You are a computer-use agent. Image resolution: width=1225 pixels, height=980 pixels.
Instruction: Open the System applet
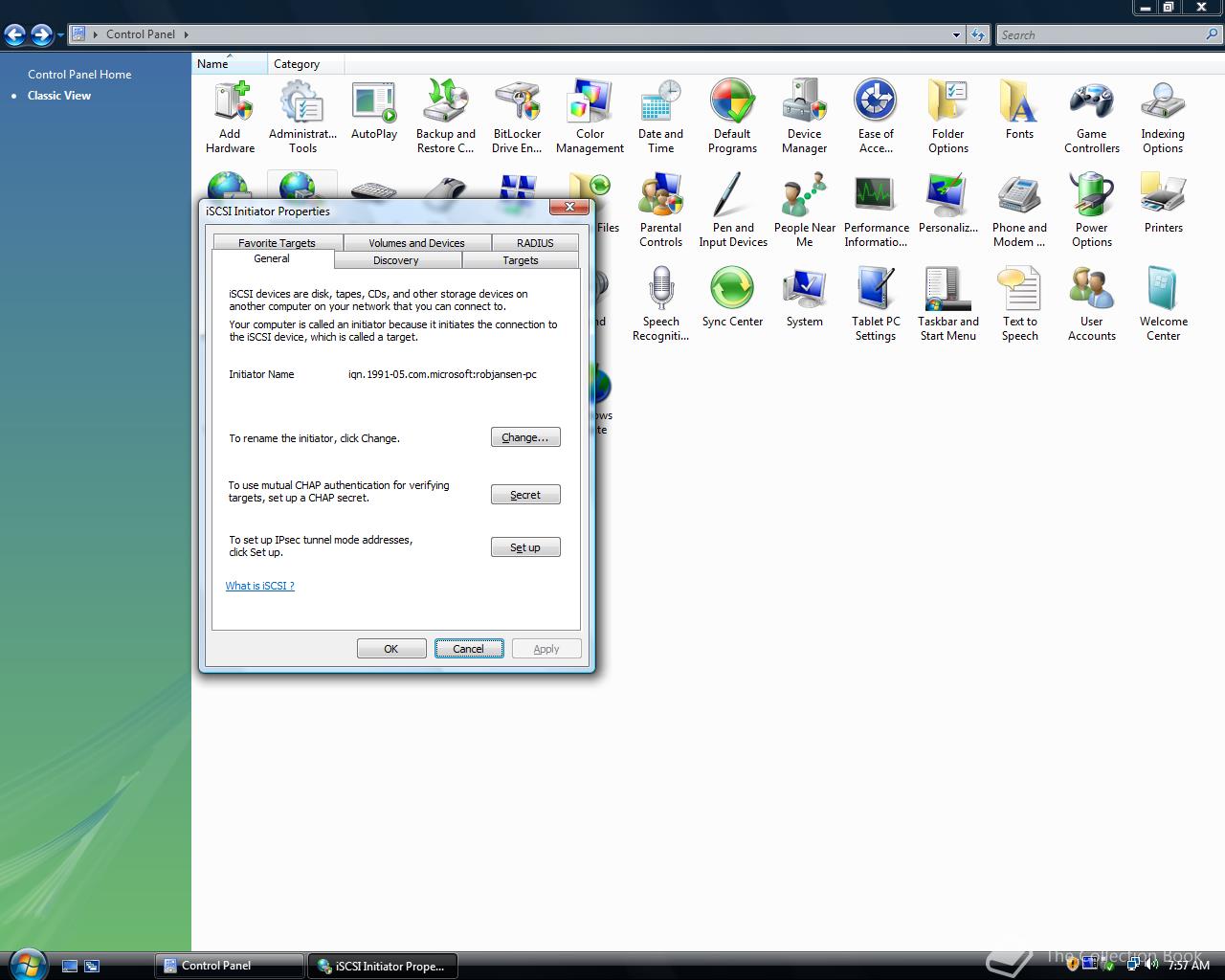point(805,298)
